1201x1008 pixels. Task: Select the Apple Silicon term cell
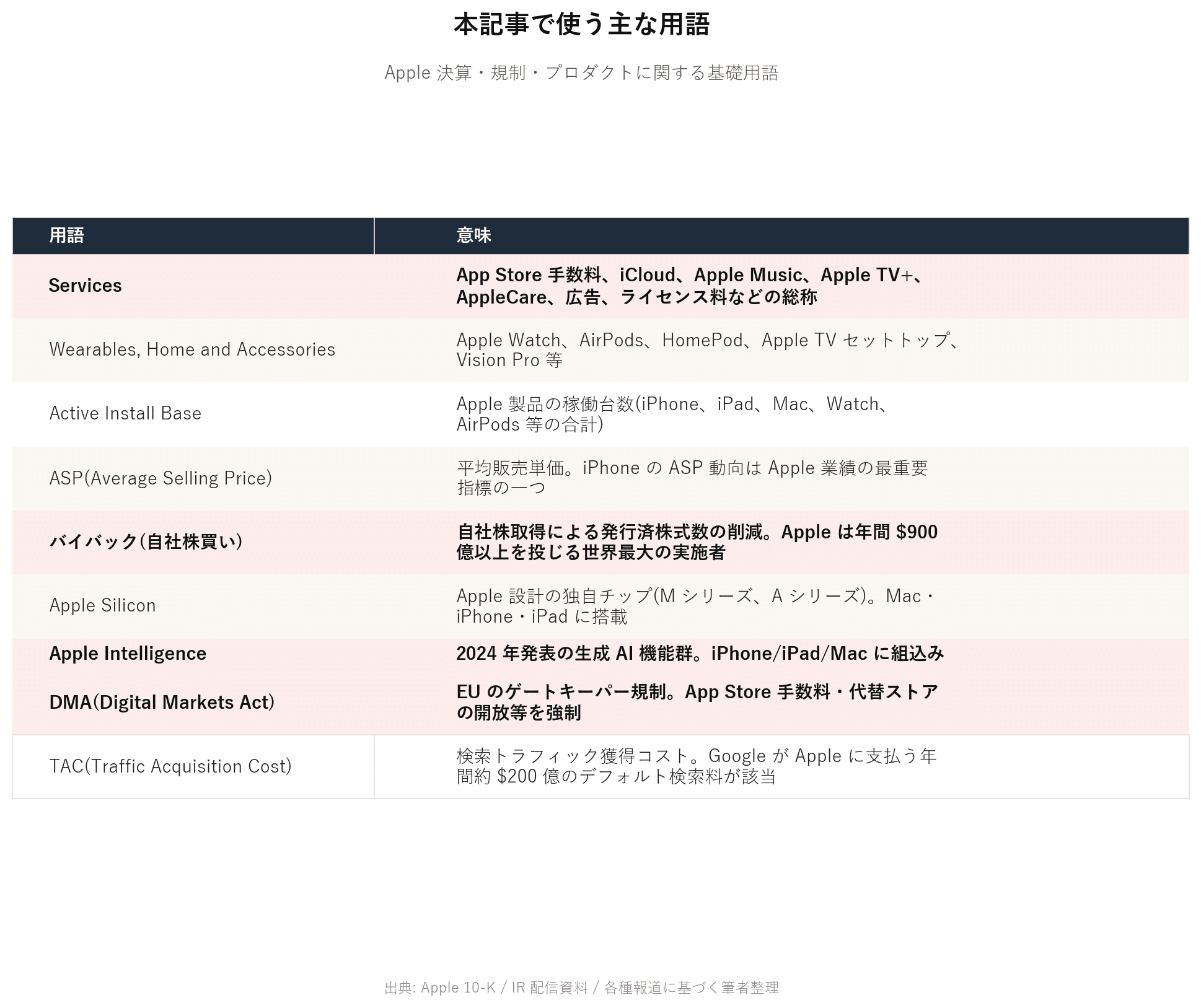click(x=193, y=605)
